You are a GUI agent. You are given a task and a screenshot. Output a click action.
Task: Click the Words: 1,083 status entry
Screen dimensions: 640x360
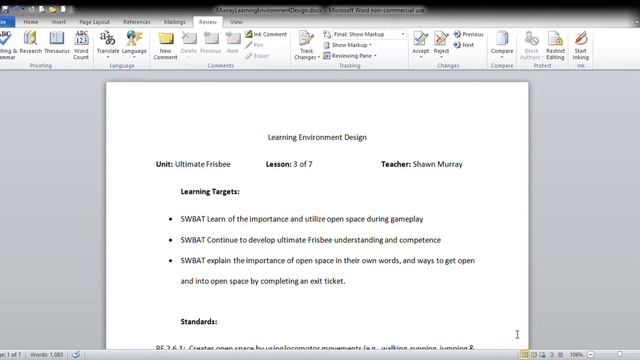[47, 355]
